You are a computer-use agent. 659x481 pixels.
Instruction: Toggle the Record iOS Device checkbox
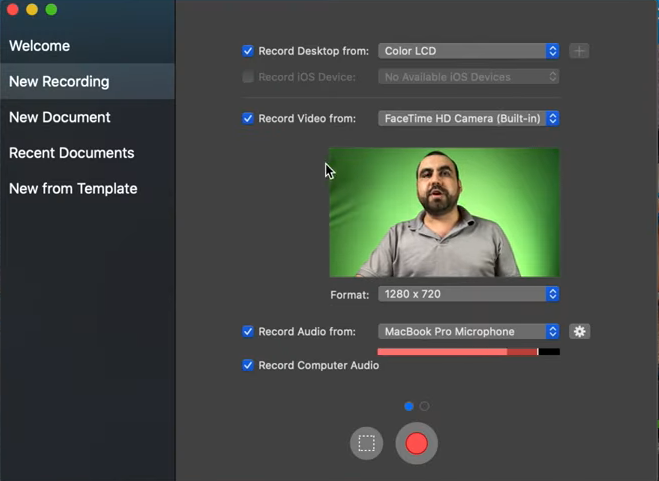pyautogui.click(x=248, y=77)
